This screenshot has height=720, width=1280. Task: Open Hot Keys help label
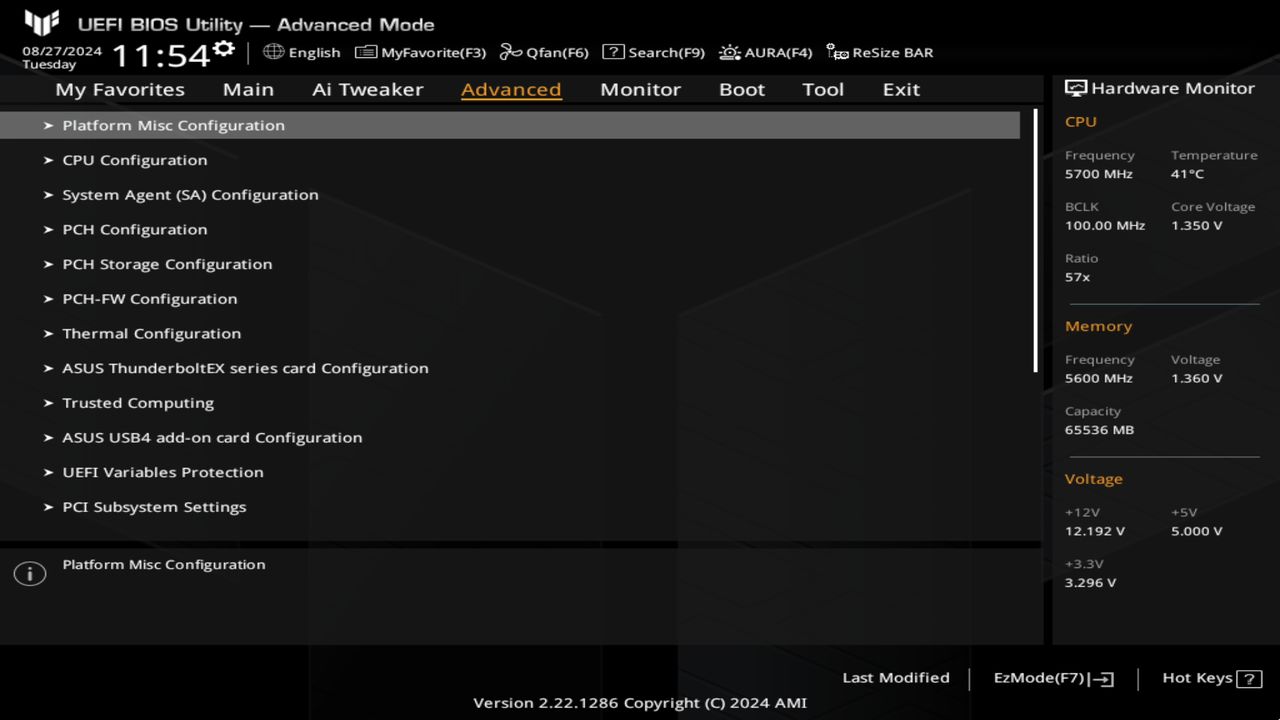pyautogui.click(x=1197, y=678)
